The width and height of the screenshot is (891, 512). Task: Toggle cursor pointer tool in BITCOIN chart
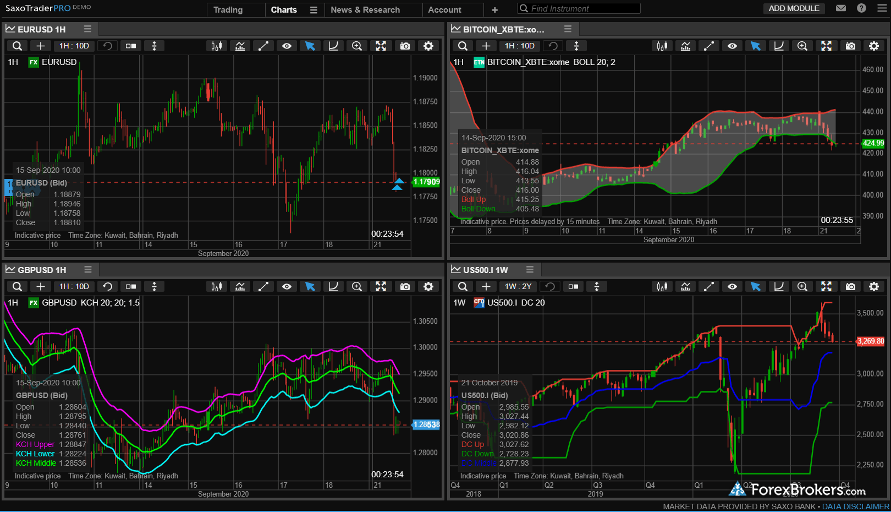(x=755, y=46)
